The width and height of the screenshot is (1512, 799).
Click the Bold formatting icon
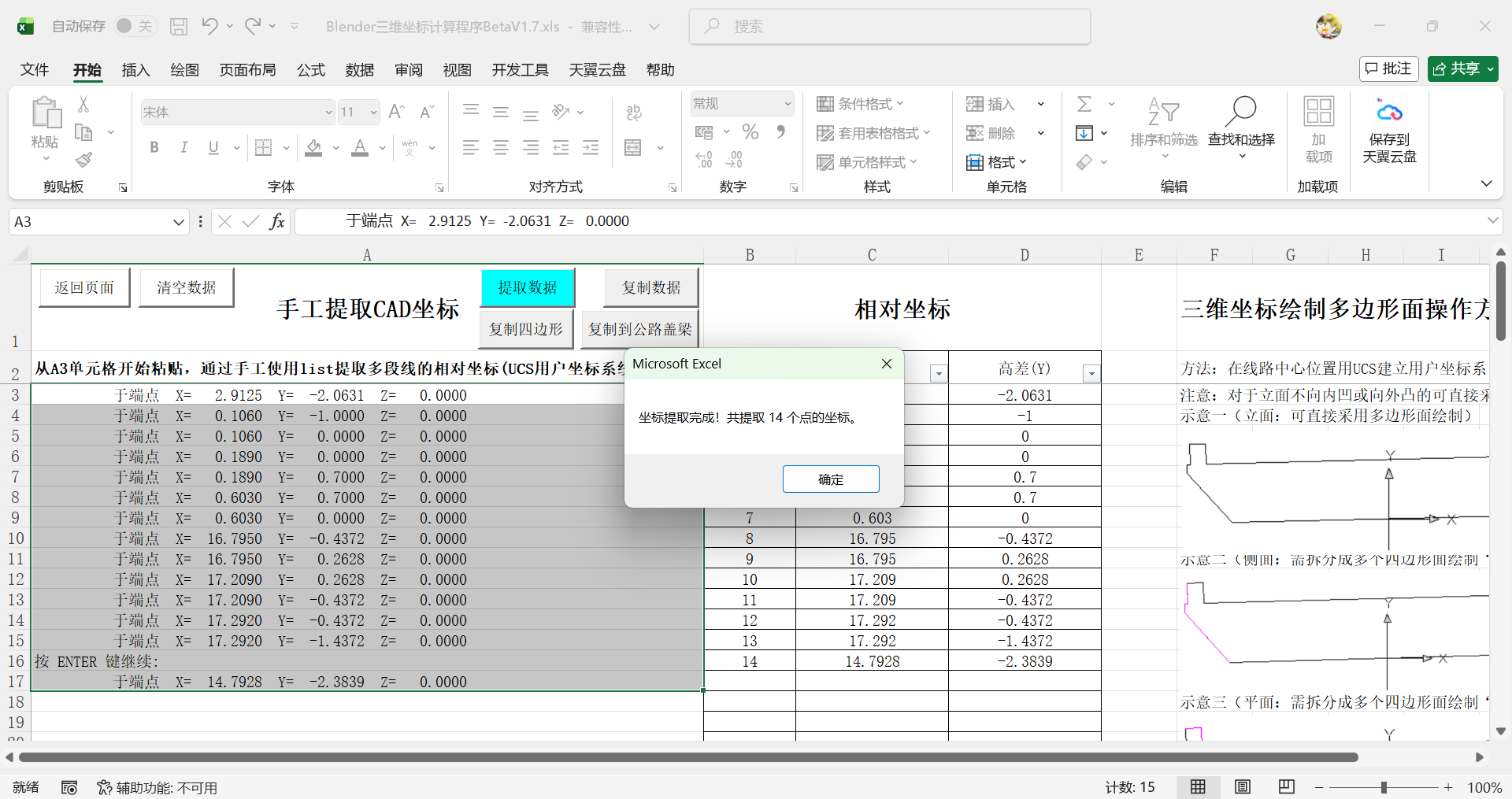pos(154,147)
